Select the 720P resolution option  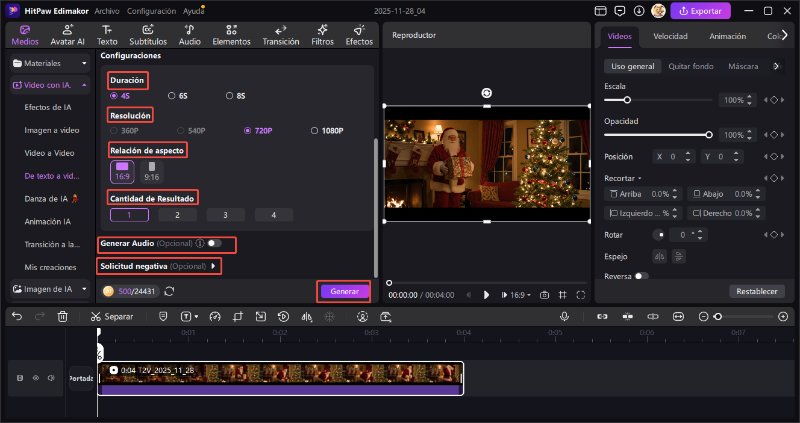(258, 131)
